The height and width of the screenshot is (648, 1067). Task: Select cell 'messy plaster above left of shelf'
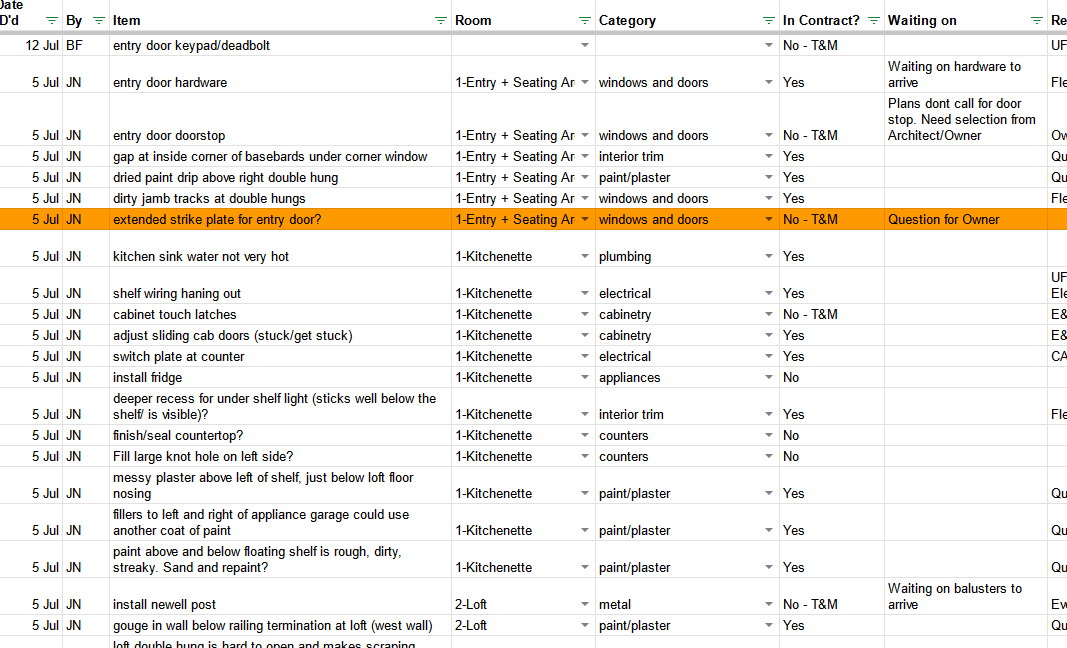(x=280, y=485)
